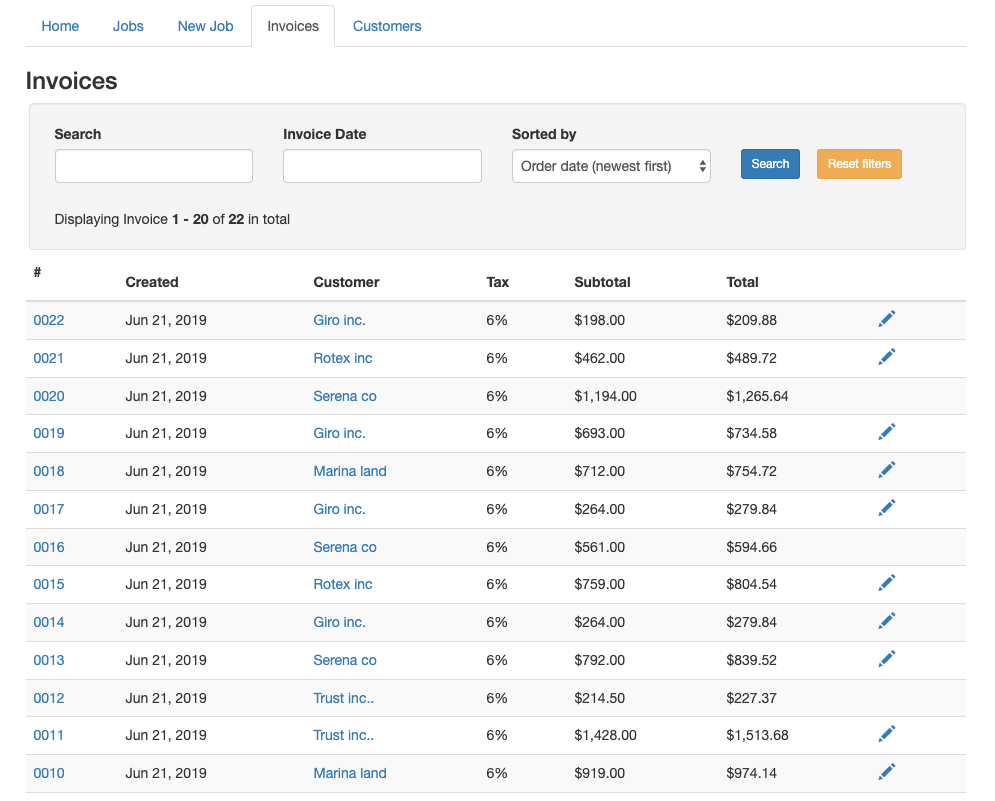Viewport: 995px width, 801px height.
Task: Edit invoice 0022 with pencil icon
Action: 886,319
